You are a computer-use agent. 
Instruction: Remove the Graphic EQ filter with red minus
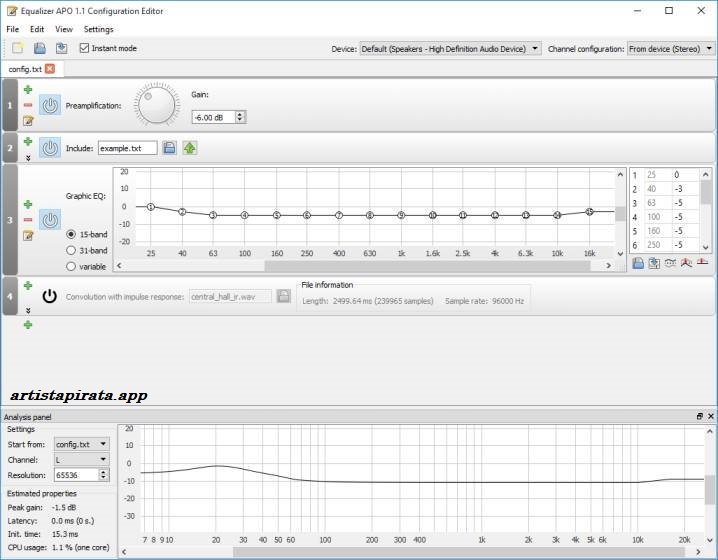click(28, 220)
